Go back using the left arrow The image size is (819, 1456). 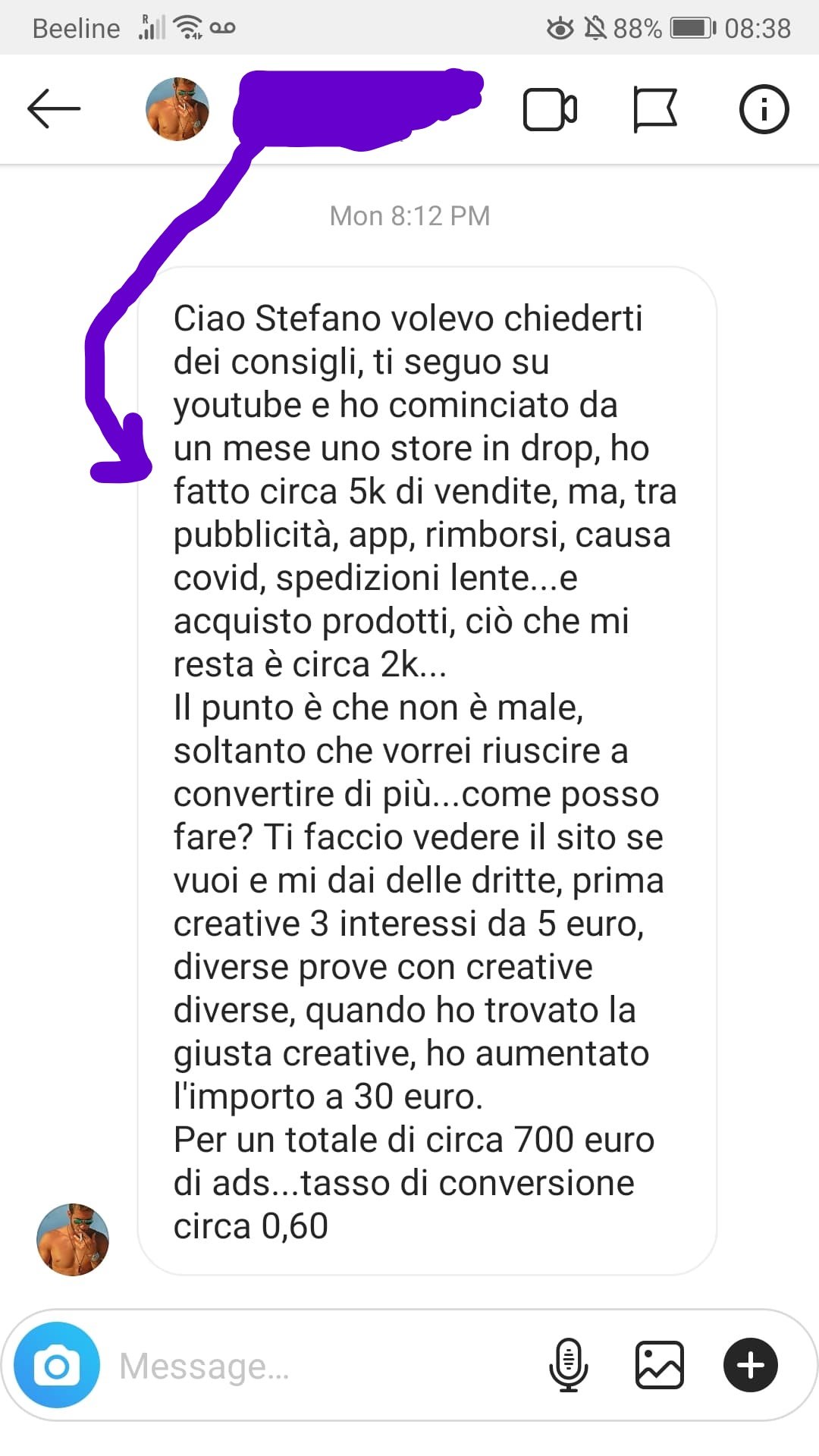(54, 109)
